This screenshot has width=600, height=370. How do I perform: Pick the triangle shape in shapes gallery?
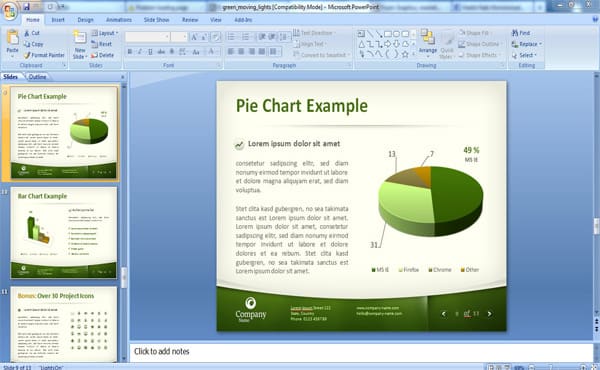click(362, 44)
